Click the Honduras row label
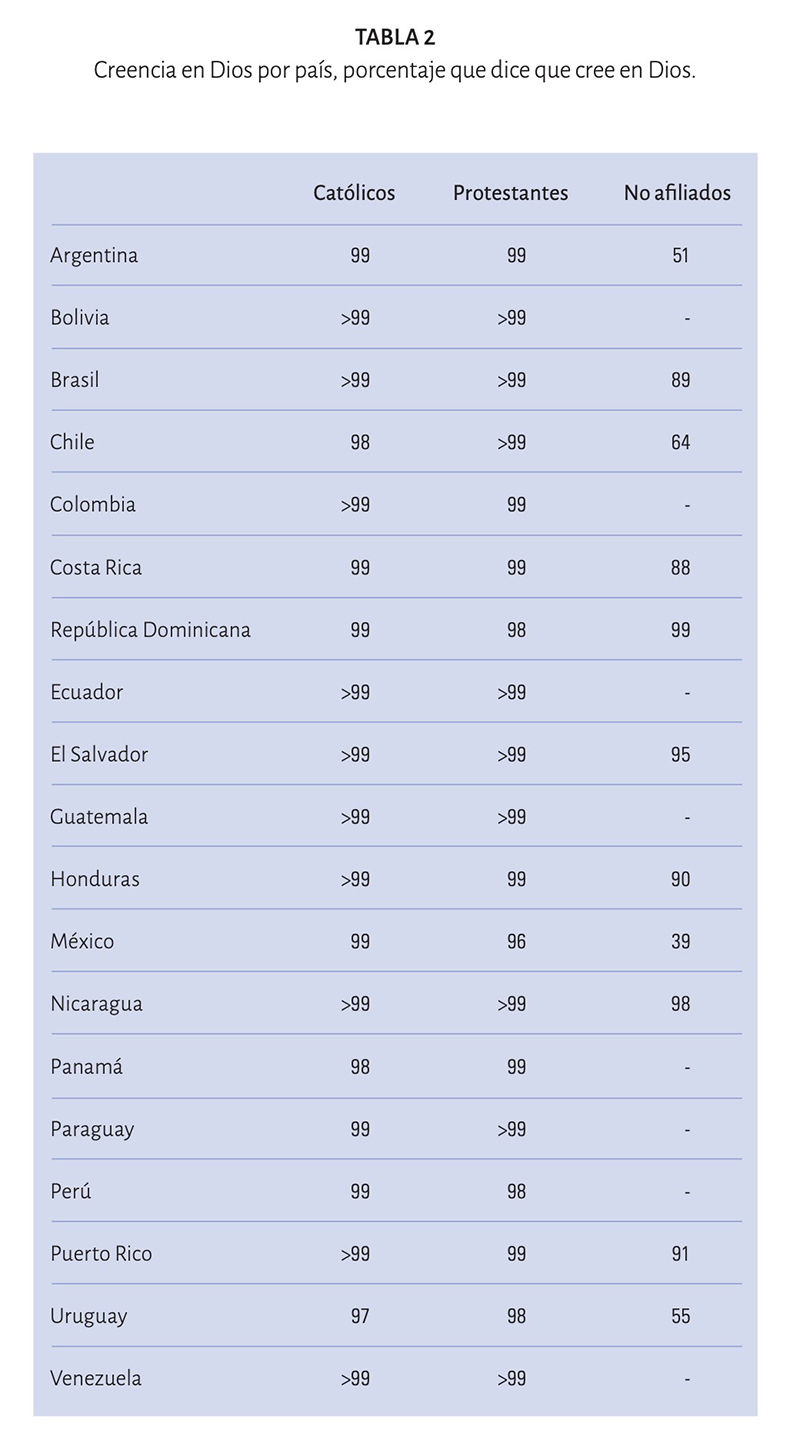800x1443 pixels. coord(95,879)
